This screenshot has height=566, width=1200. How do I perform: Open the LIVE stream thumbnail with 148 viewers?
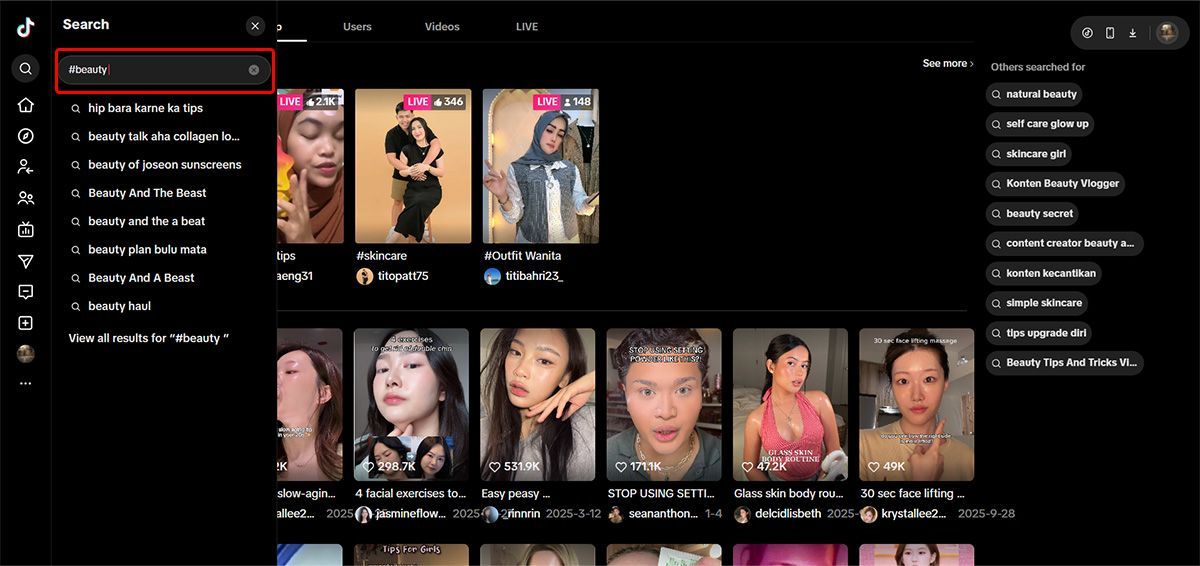point(541,166)
